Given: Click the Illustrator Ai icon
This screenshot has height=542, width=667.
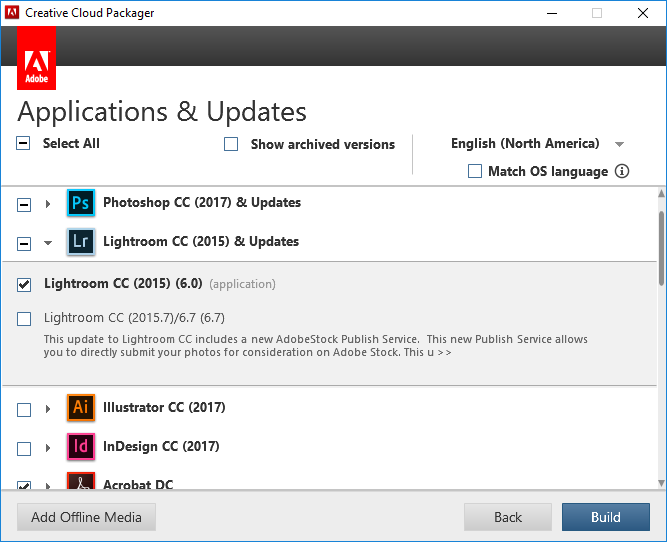Looking at the screenshot, I should click(81, 408).
